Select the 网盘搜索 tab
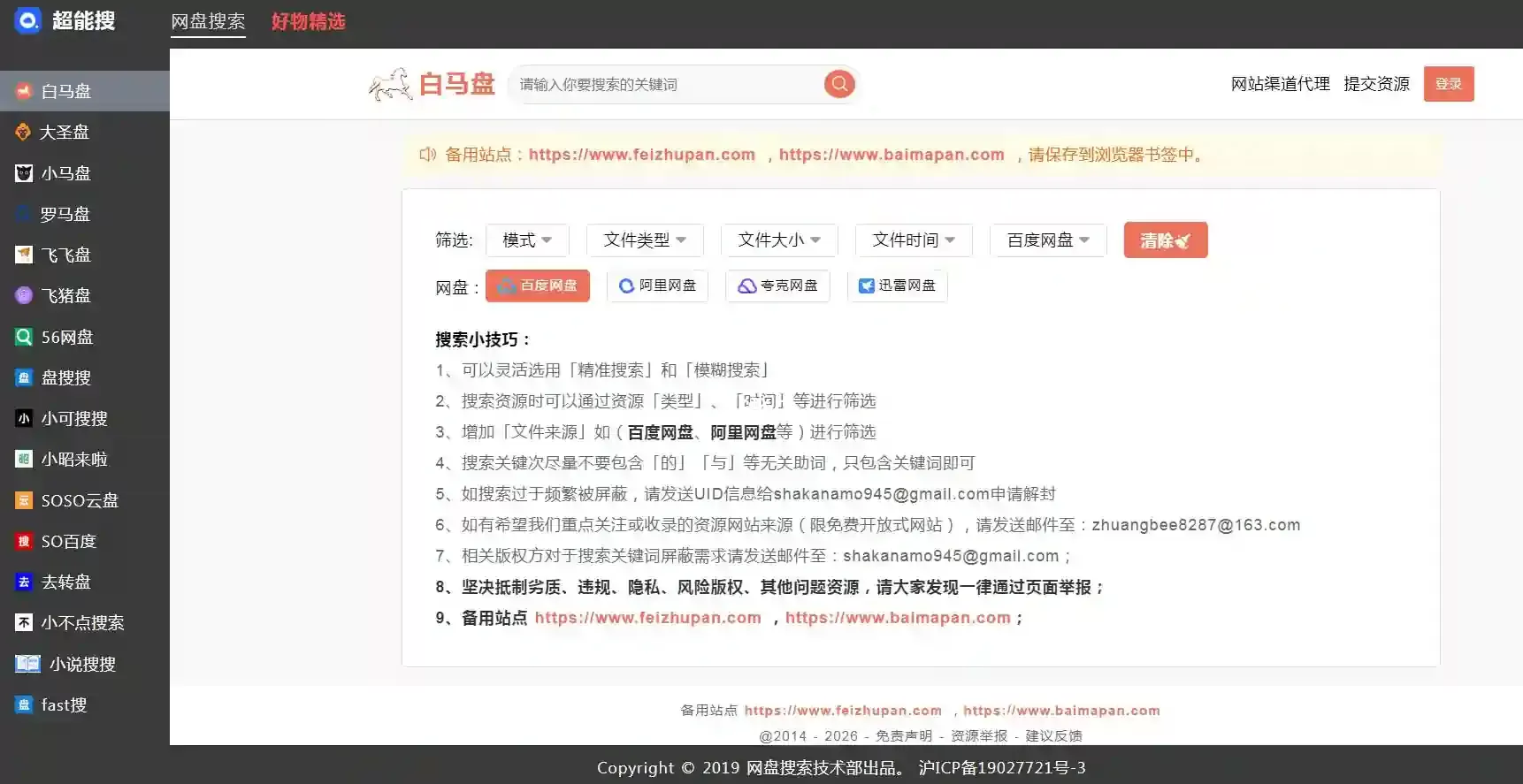Viewport: 1523px width, 784px height. pos(208,21)
